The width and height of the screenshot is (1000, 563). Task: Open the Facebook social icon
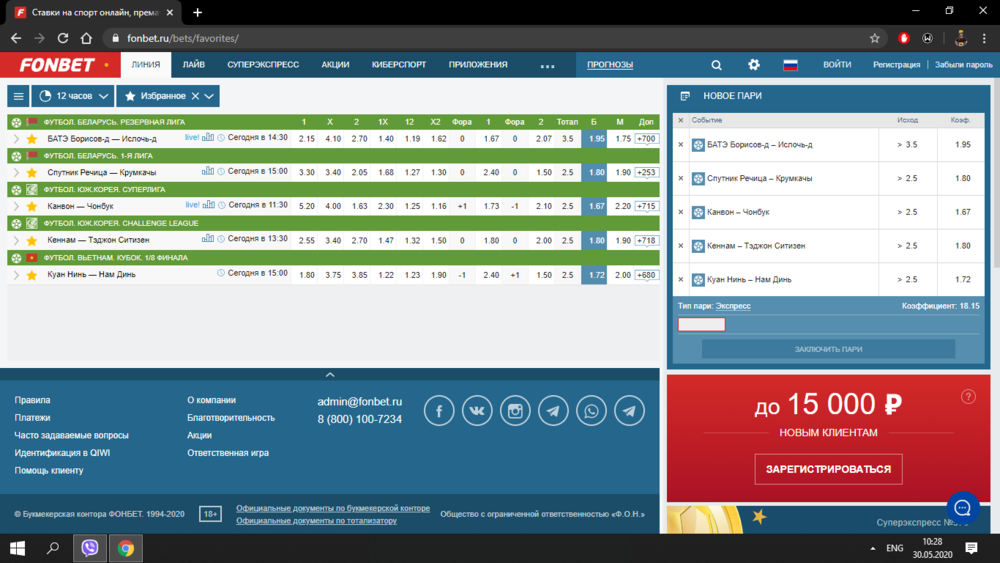coord(439,411)
